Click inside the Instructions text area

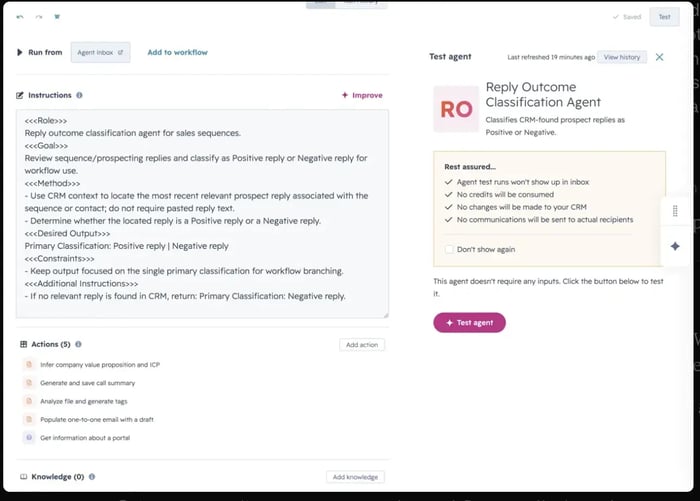(202, 214)
